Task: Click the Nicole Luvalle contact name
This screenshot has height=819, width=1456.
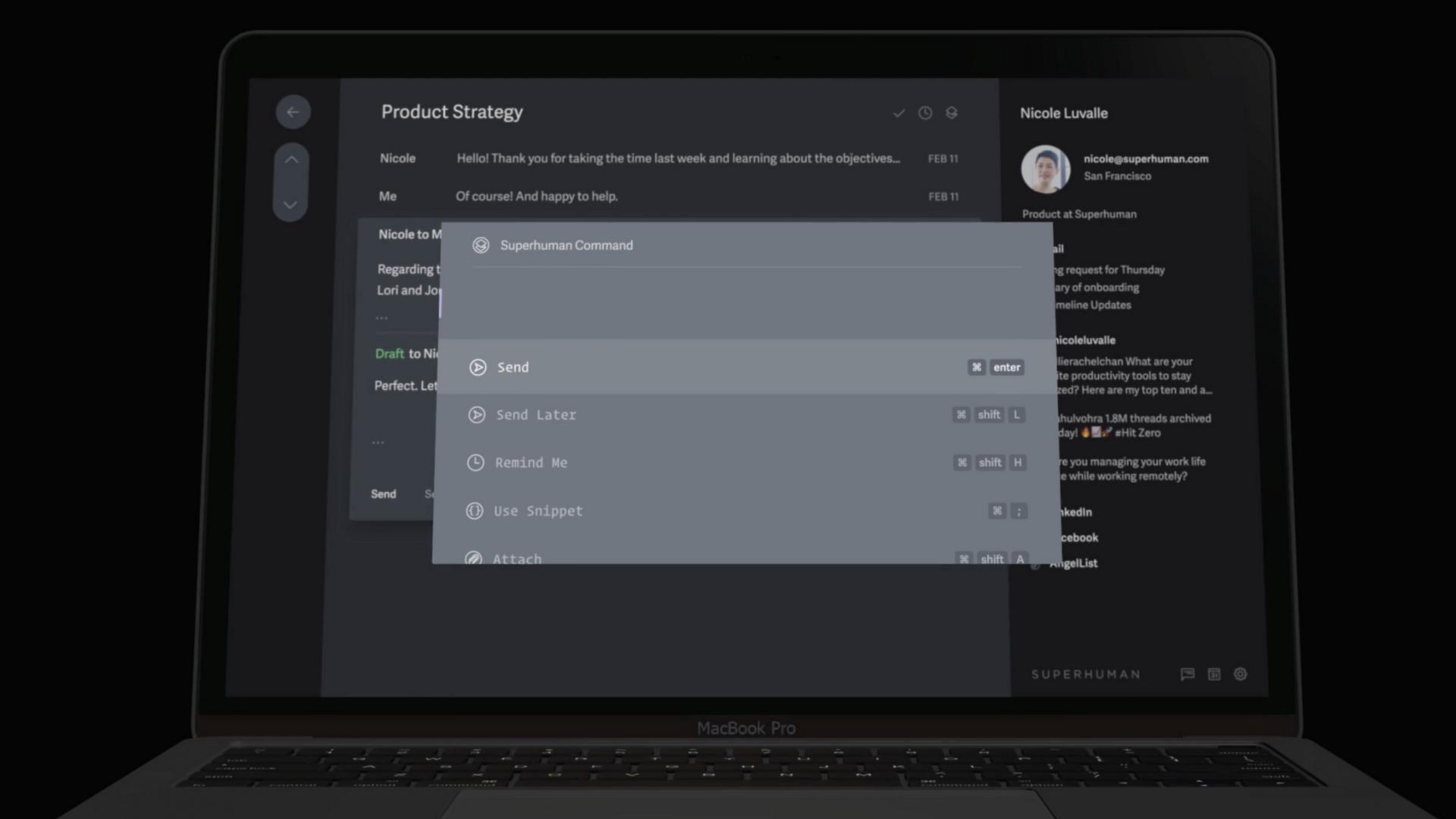Action: (1064, 113)
